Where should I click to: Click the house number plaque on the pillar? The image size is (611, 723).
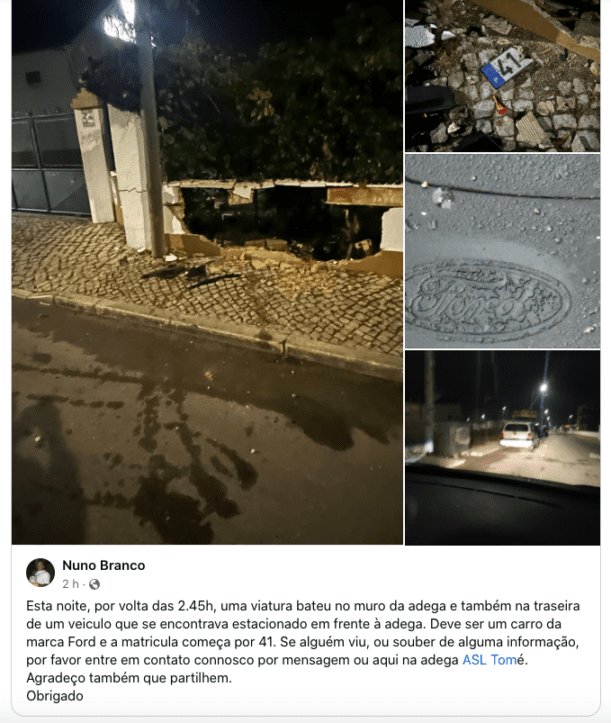tap(88, 118)
